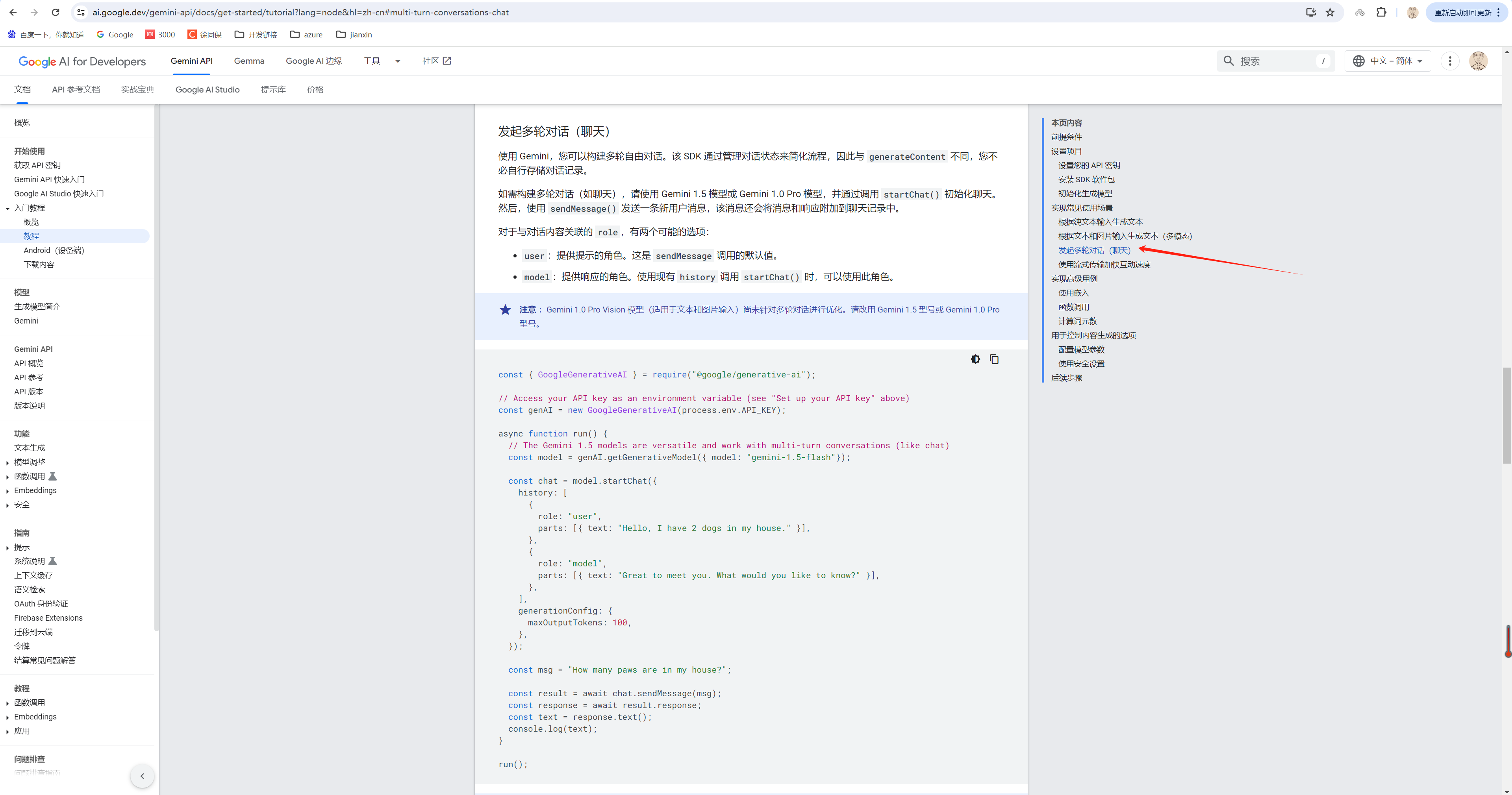The width and height of the screenshot is (1512, 795).
Task: Expand the 工具 dropdown menu
Action: pyautogui.click(x=397, y=61)
